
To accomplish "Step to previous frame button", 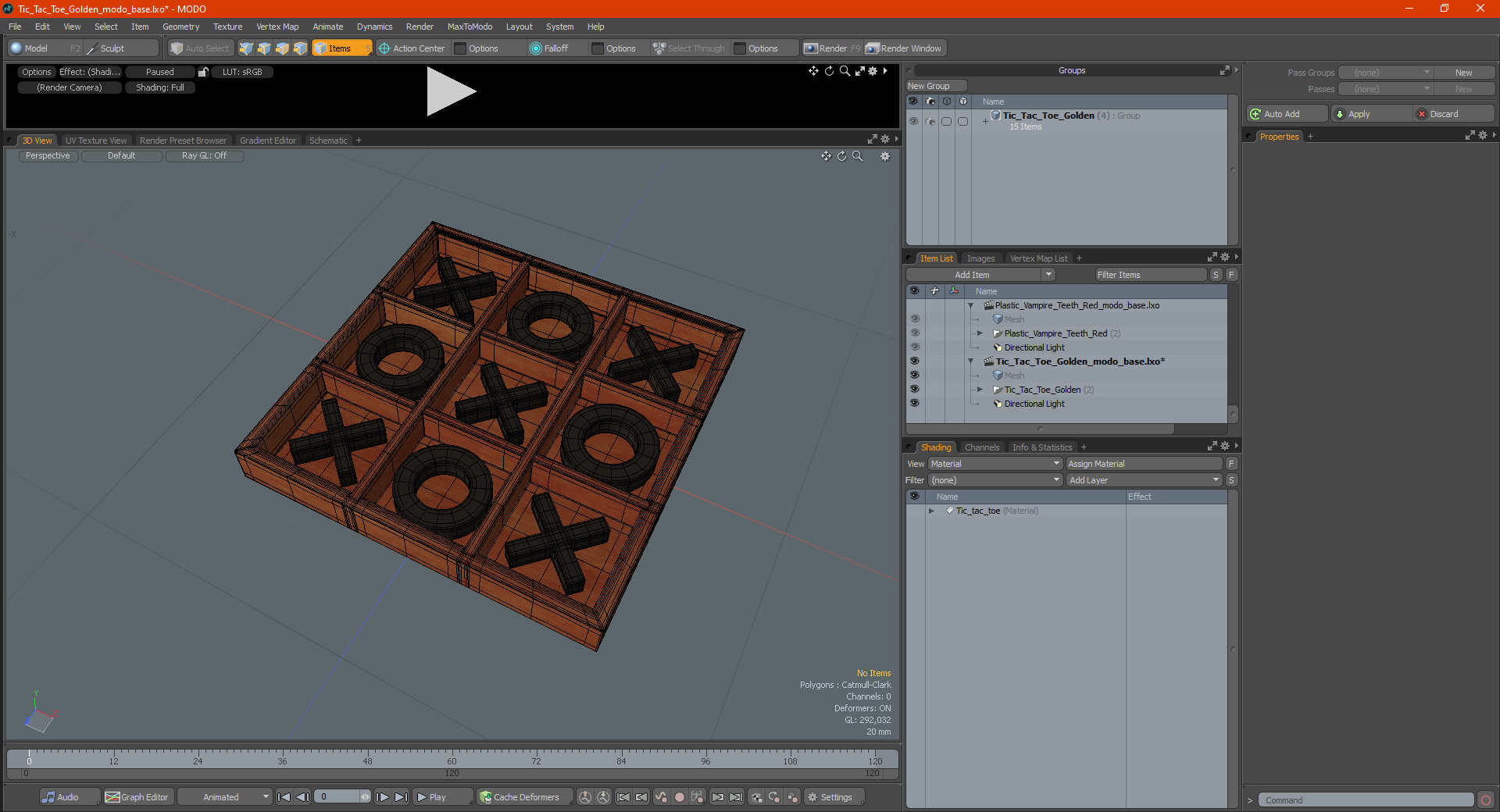I will [x=303, y=797].
